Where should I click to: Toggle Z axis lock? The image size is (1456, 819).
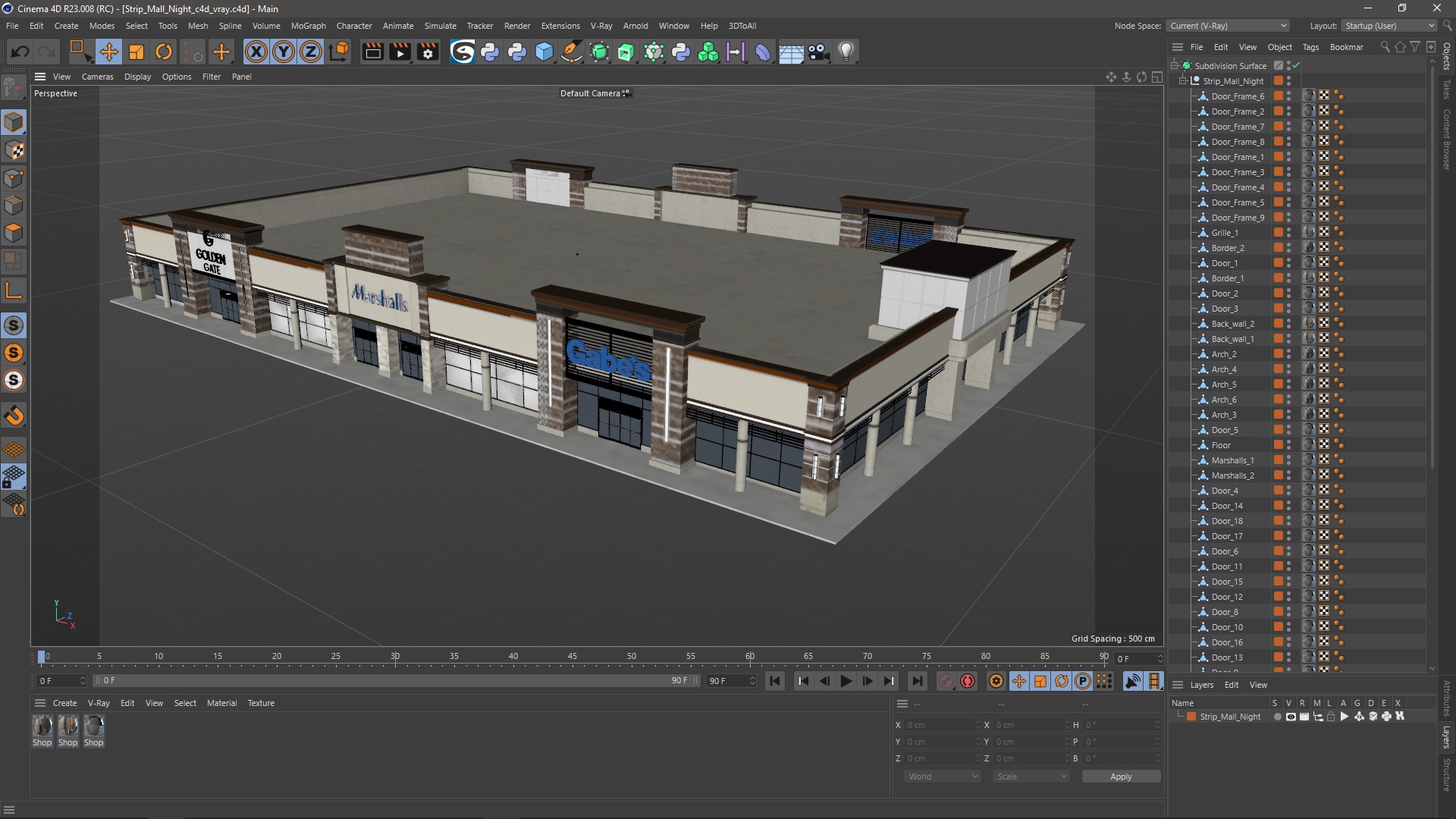tap(311, 52)
